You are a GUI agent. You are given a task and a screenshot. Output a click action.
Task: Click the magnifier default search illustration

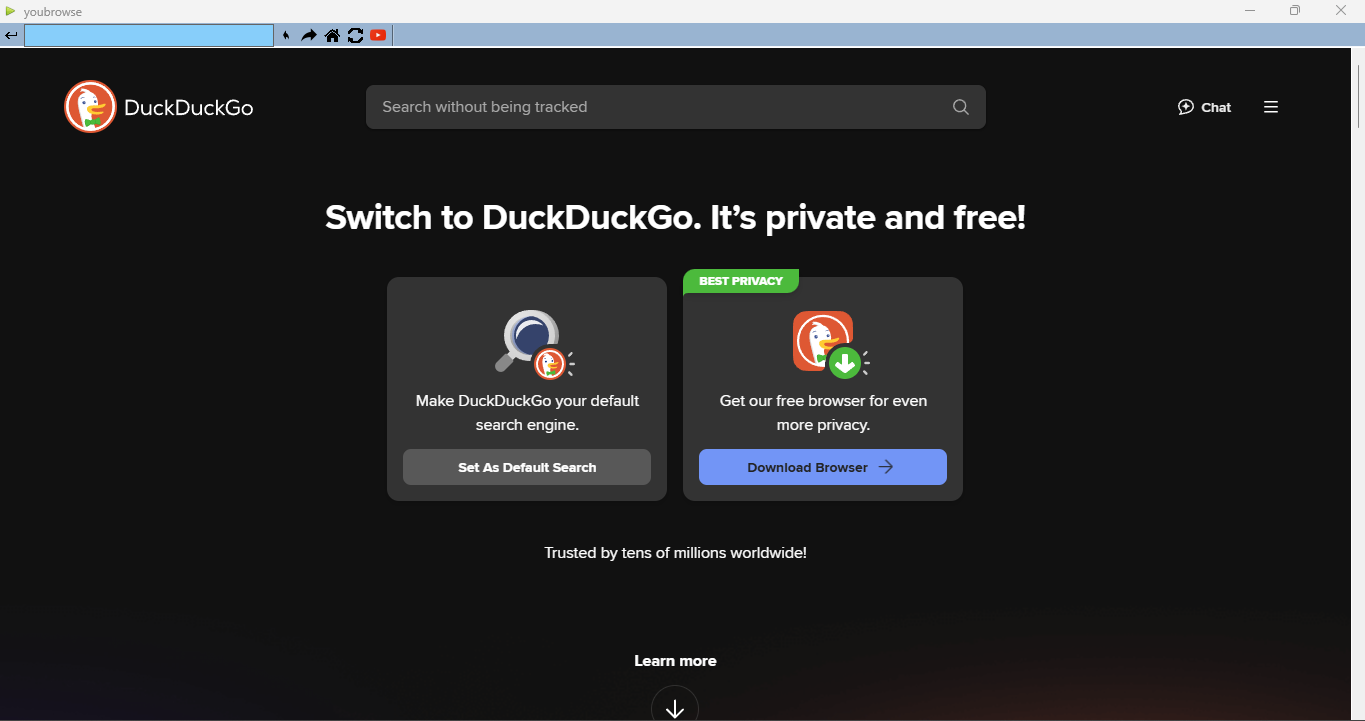pos(535,344)
